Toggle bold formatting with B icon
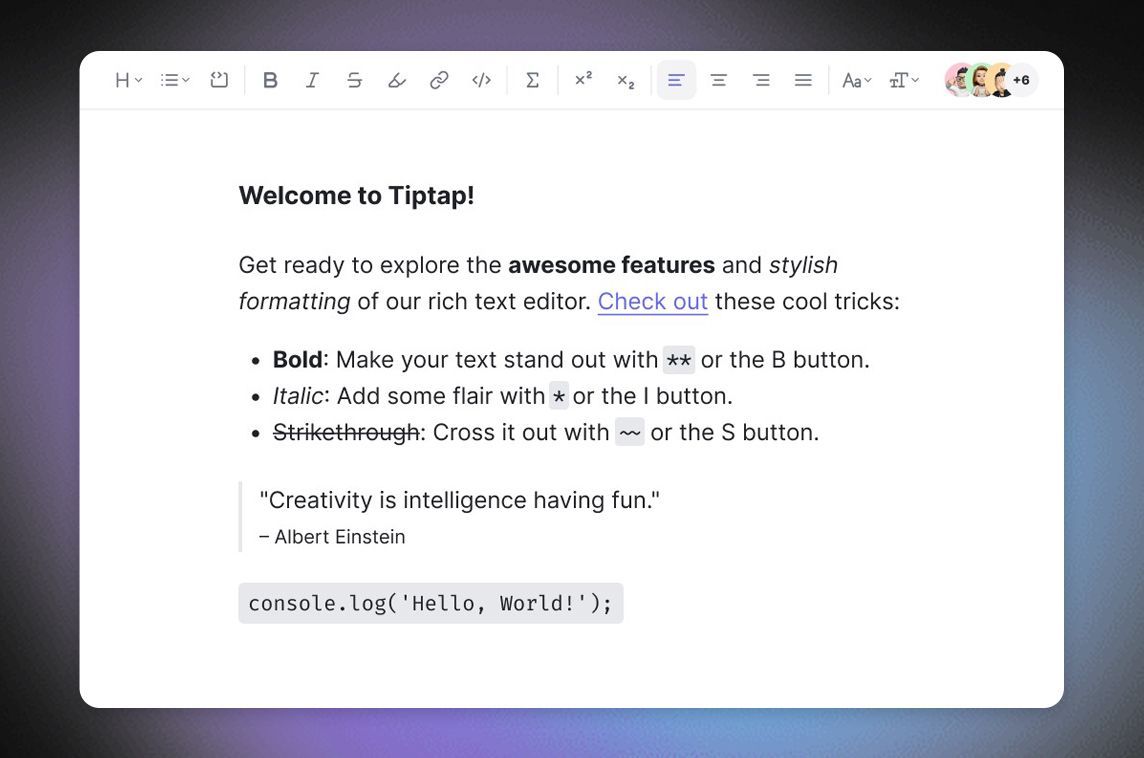This screenshot has width=1144, height=758. [x=270, y=80]
